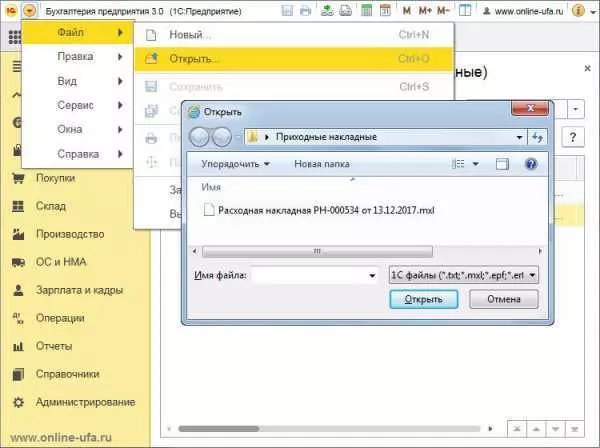
Task: Expand the Приходные накладные path dropdown
Action: click(x=519, y=137)
